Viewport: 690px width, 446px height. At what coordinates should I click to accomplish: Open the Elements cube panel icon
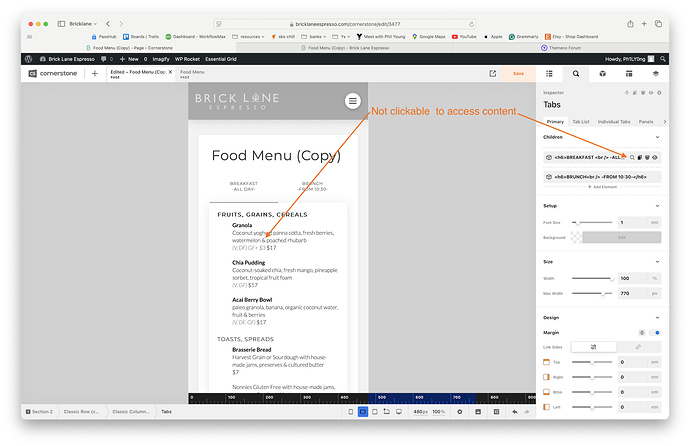click(602, 73)
